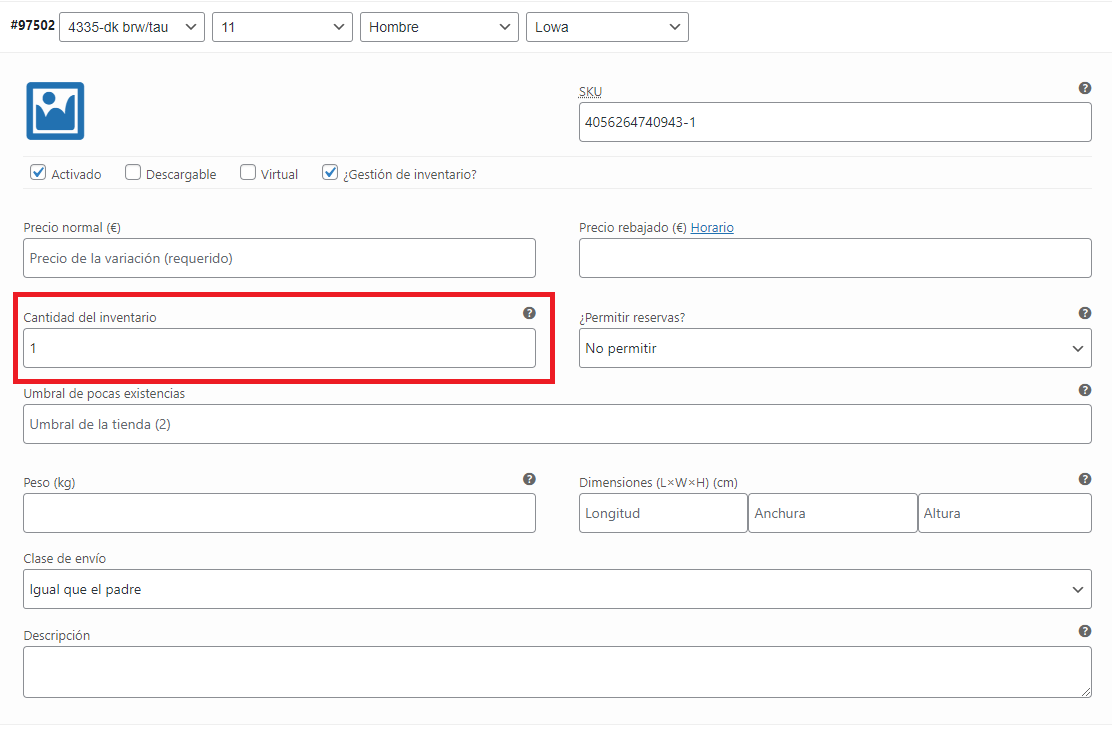The width and height of the screenshot is (1112, 729).
Task: Show help for Cantidad del inventario
Action: pos(529,313)
